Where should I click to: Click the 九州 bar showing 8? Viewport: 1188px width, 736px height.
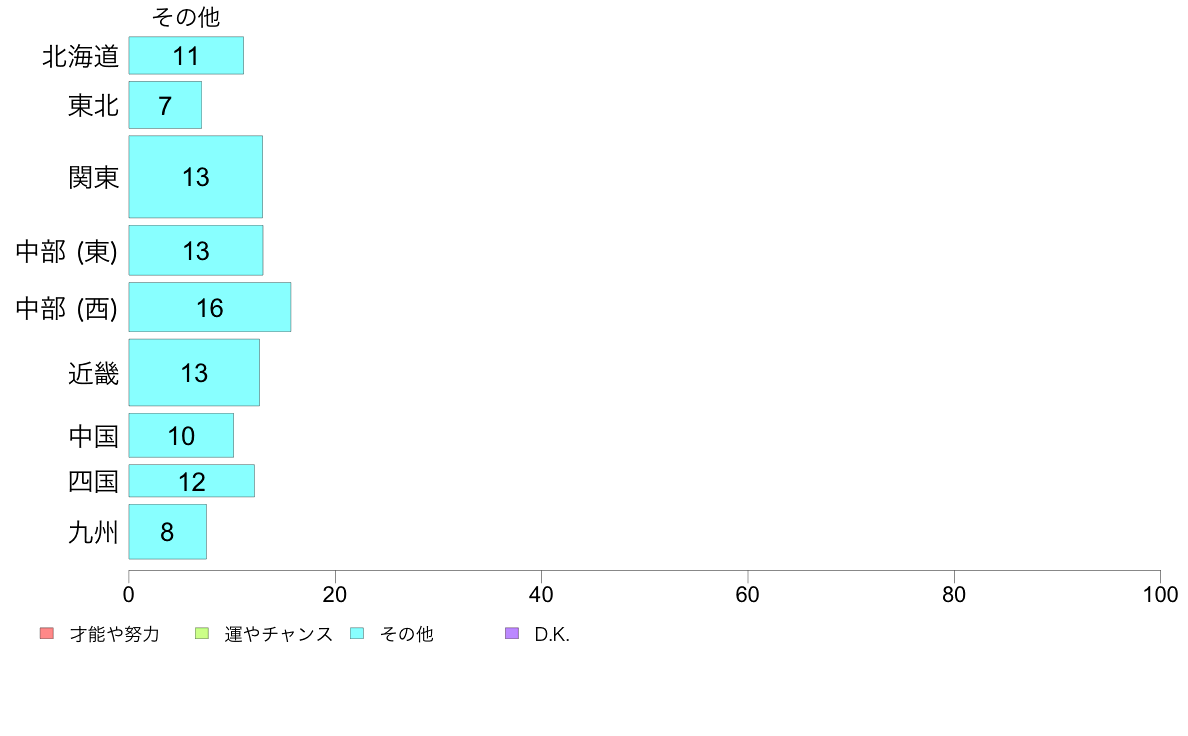point(167,532)
